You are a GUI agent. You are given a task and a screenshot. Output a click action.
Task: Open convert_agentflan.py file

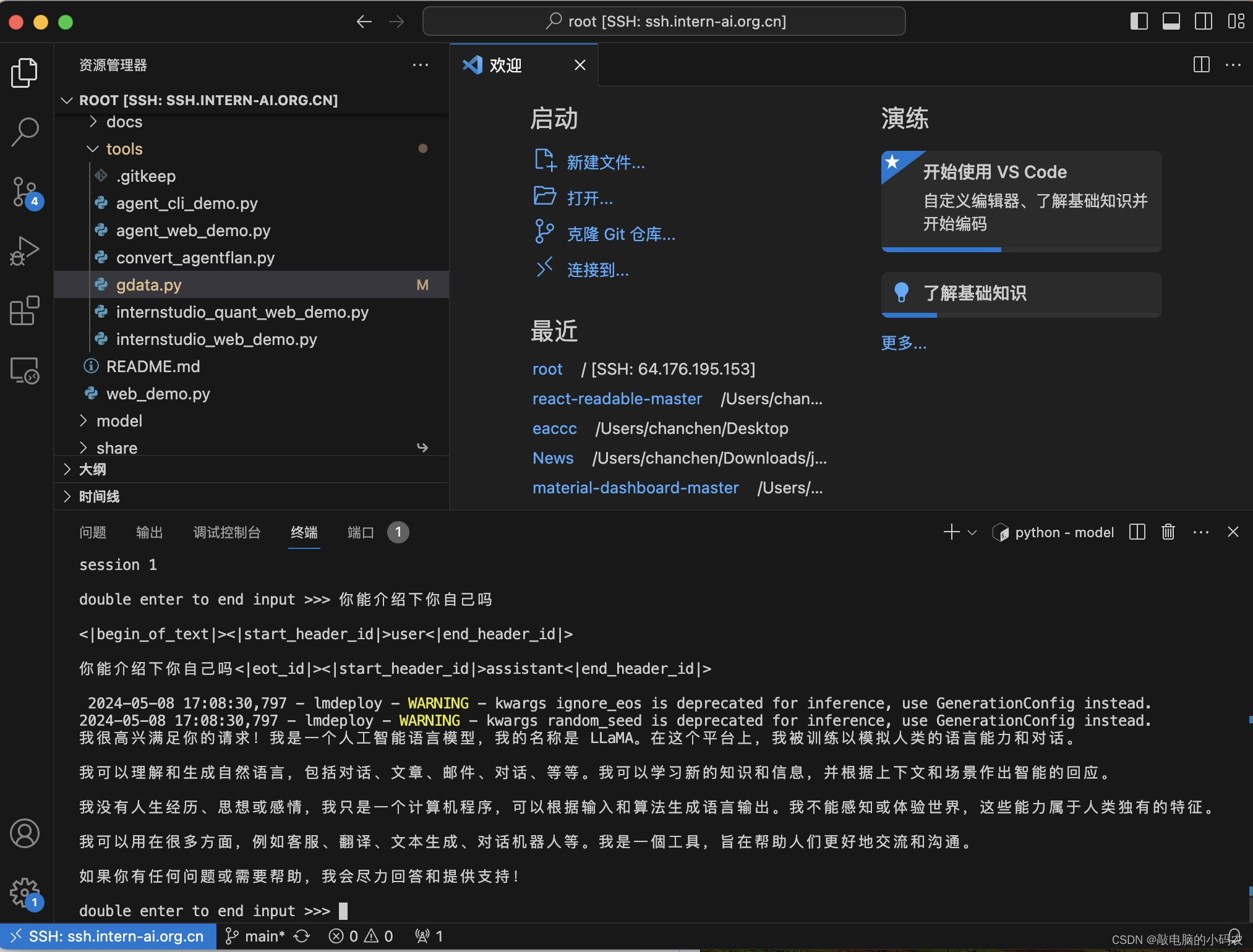point(251,258)
